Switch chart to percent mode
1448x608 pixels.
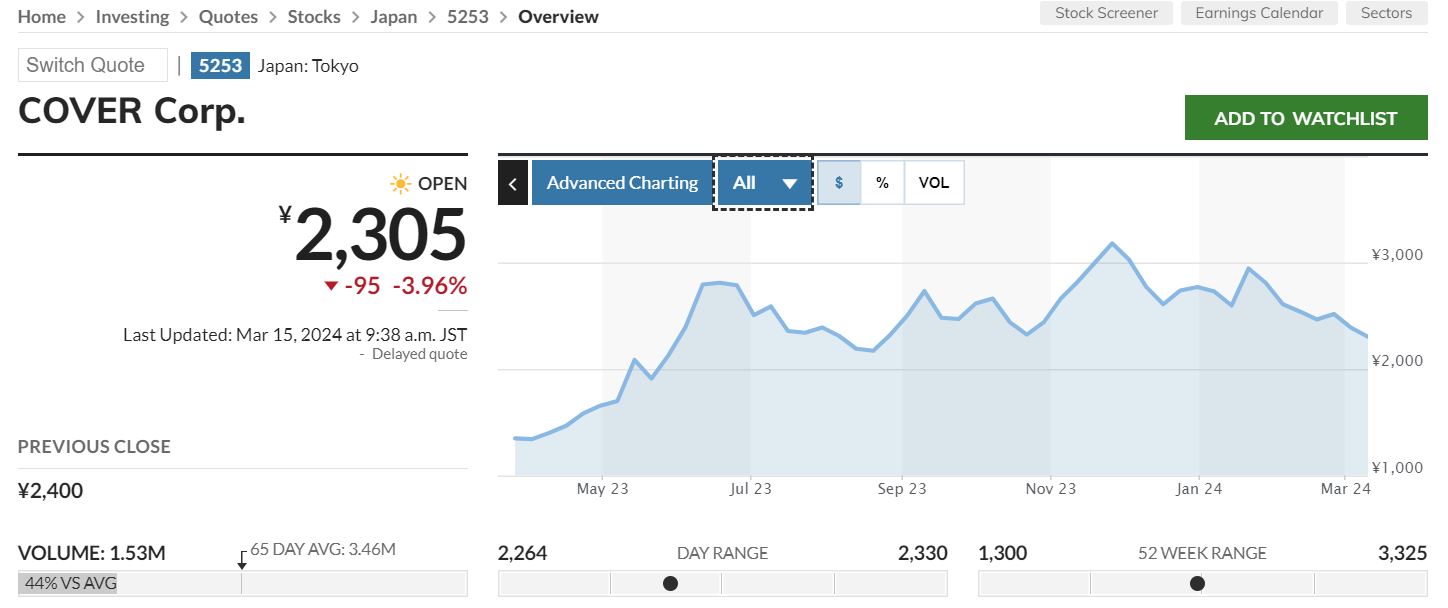882,183
